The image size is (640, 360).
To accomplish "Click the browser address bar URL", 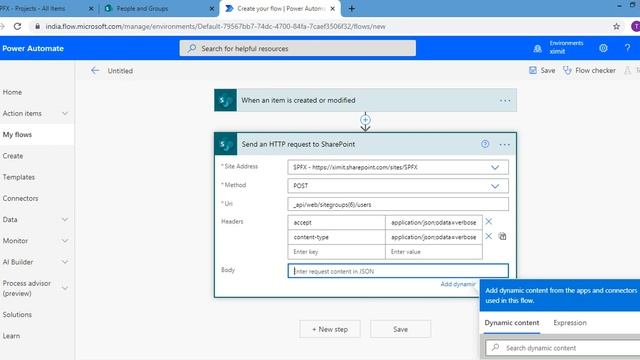I will tap(215, 27).
